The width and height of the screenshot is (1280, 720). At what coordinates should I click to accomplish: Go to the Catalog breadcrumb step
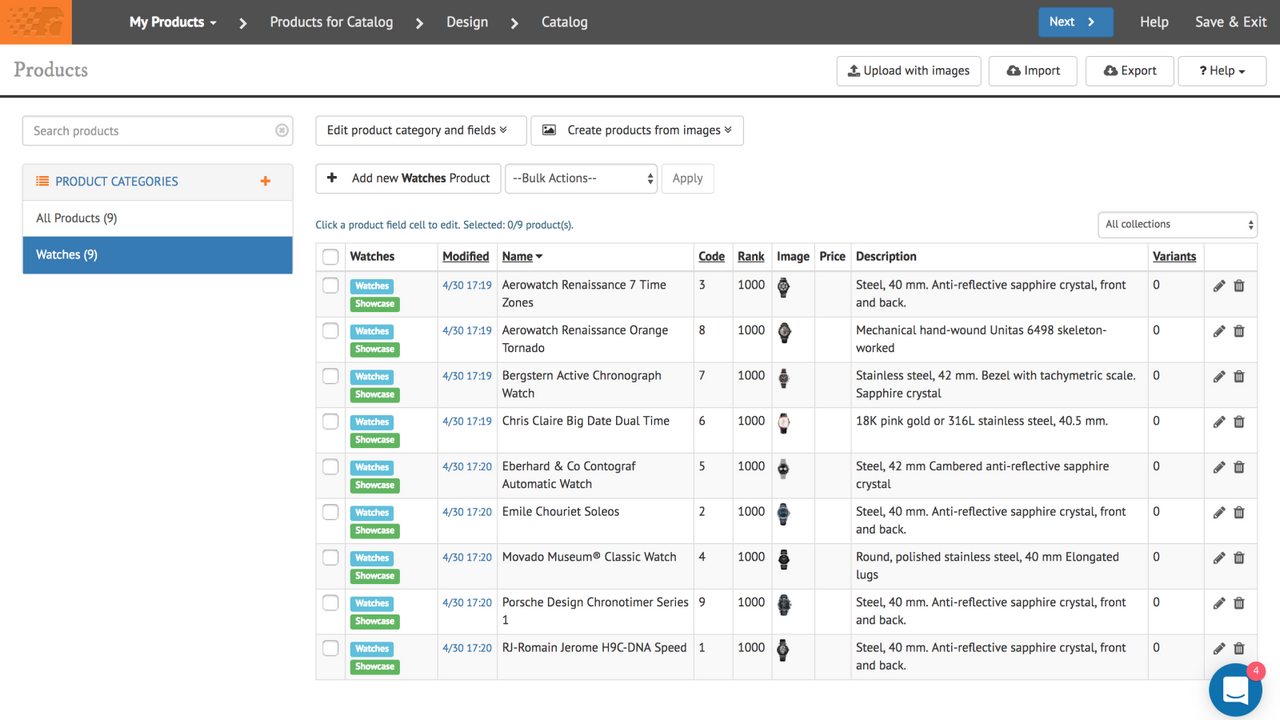(x=564, y=21)
